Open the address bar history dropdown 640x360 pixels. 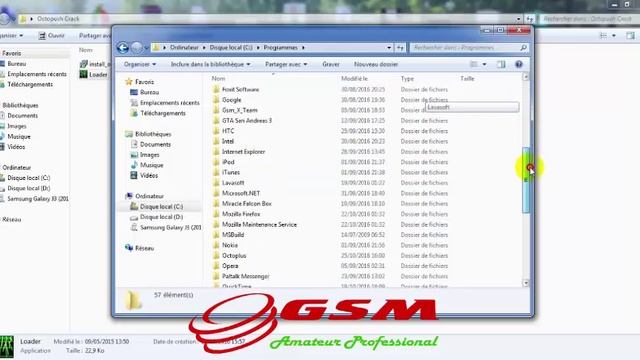point(389,48)
